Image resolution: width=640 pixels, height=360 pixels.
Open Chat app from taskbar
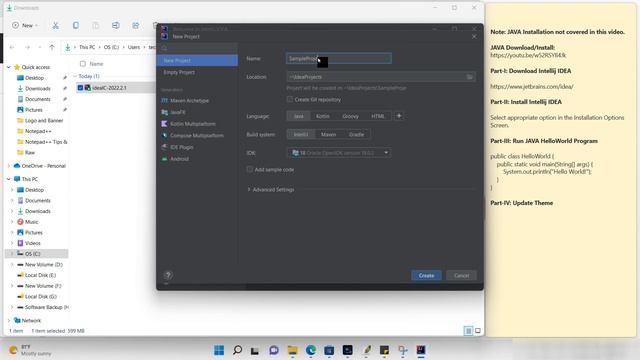pos(274,350)
